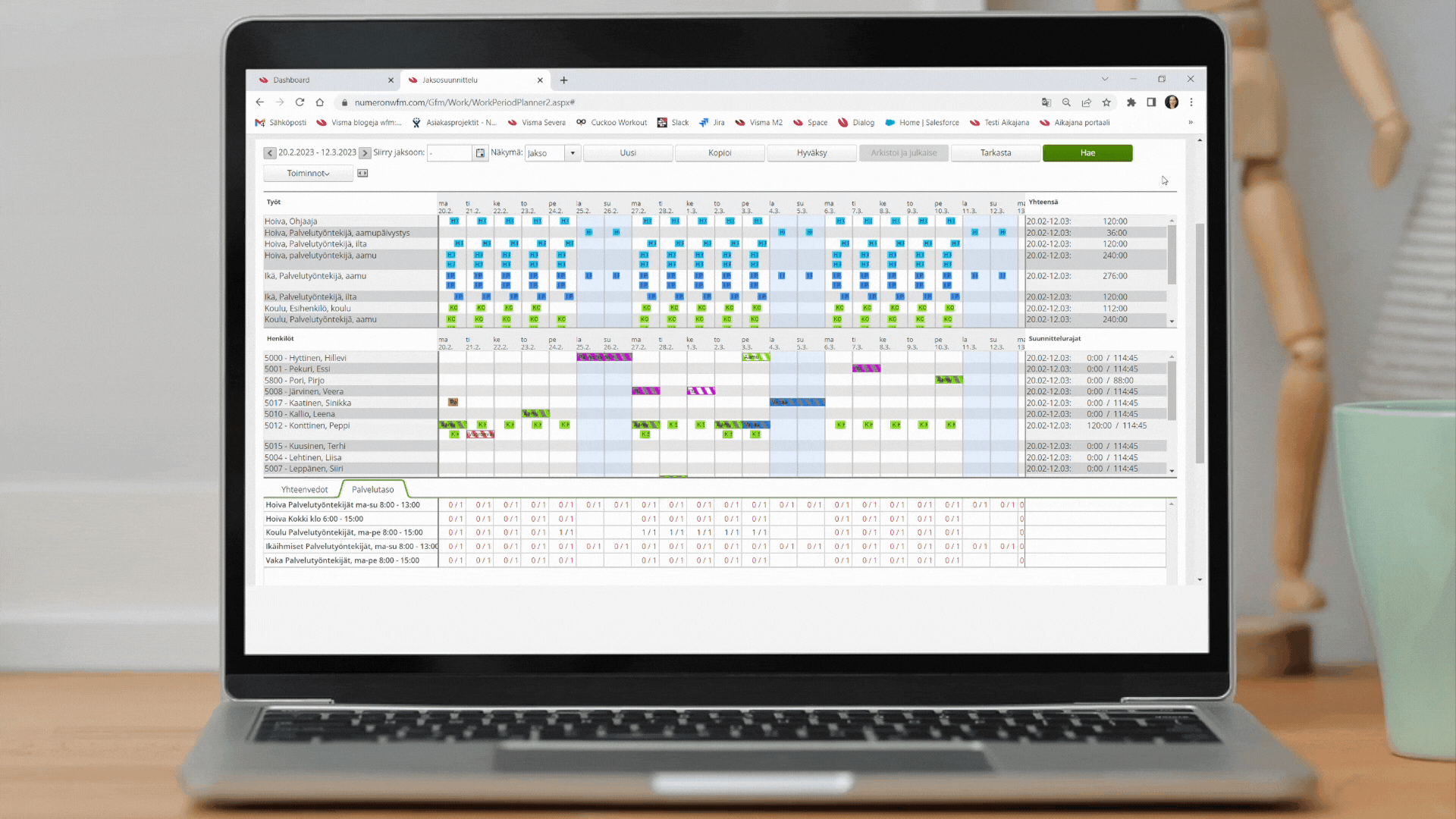Scroll down the Henkilöt list
The image size is (1456, 819).
[1172, 471]
